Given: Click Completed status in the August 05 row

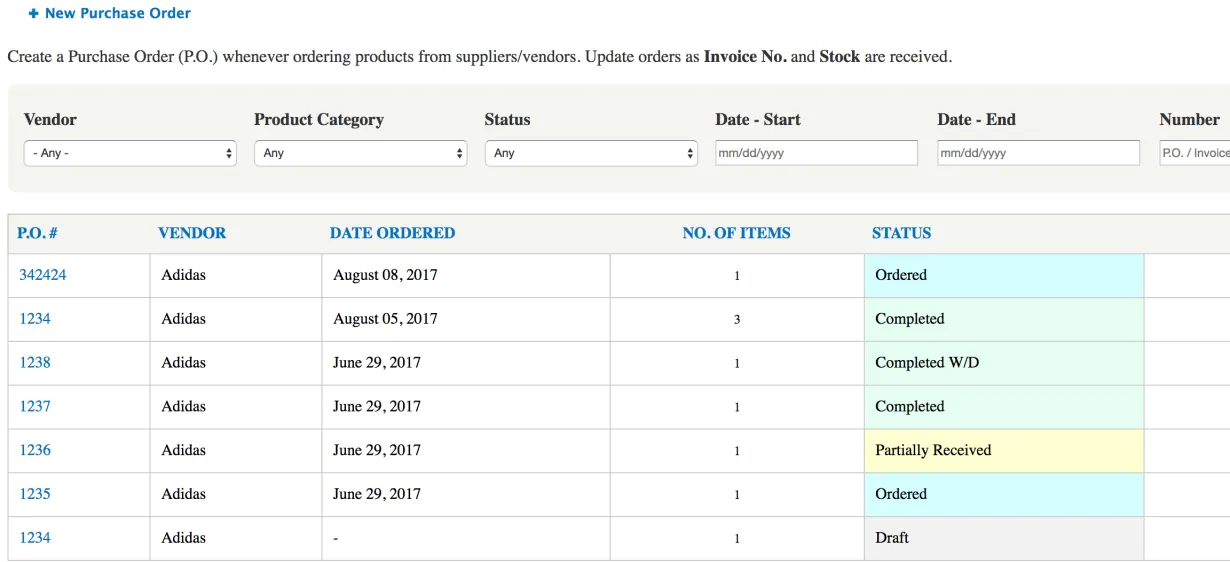Looking at the screenshot, I should point(1004,319).
